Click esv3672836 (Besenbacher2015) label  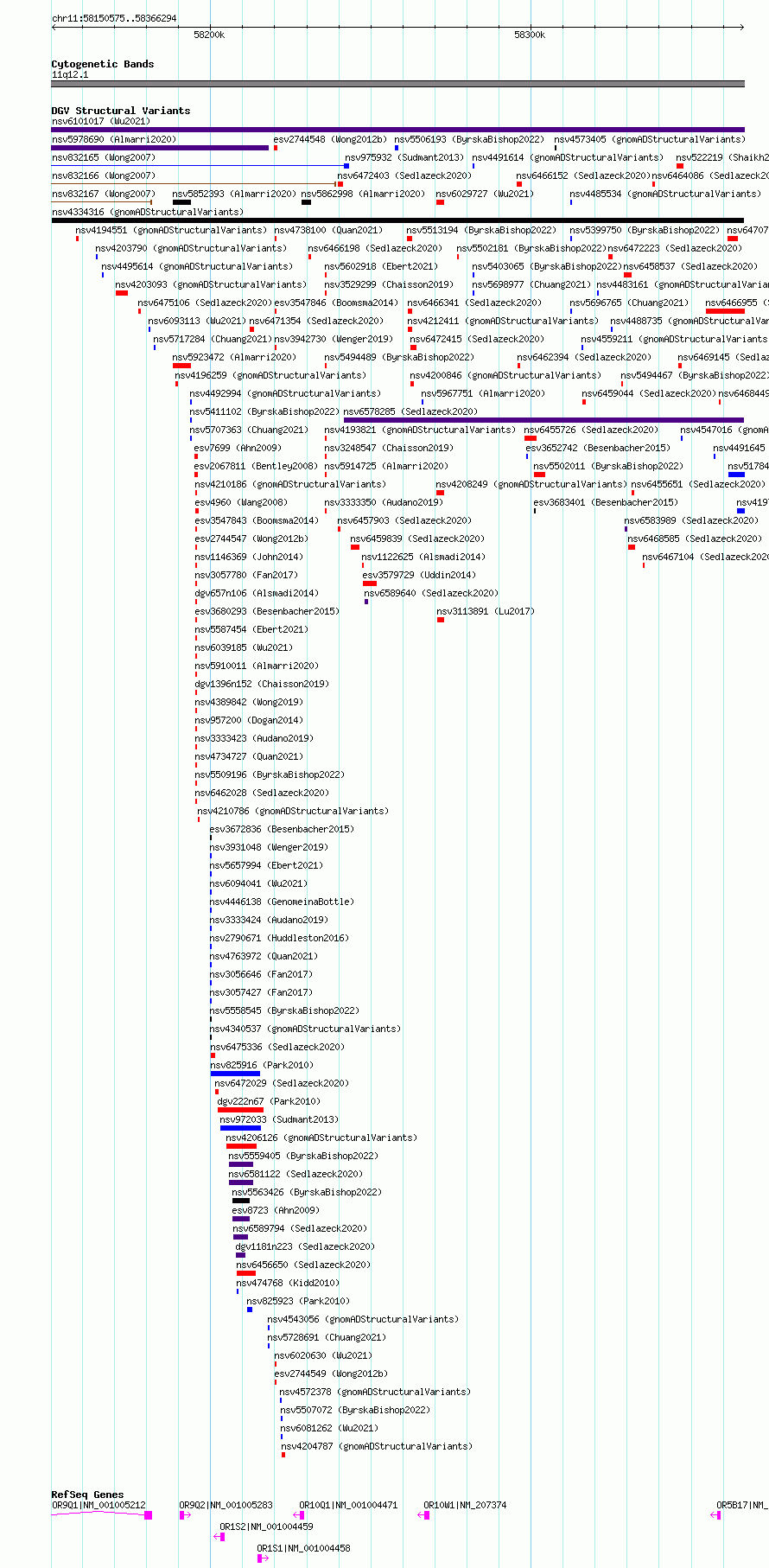tap(282, 829)
